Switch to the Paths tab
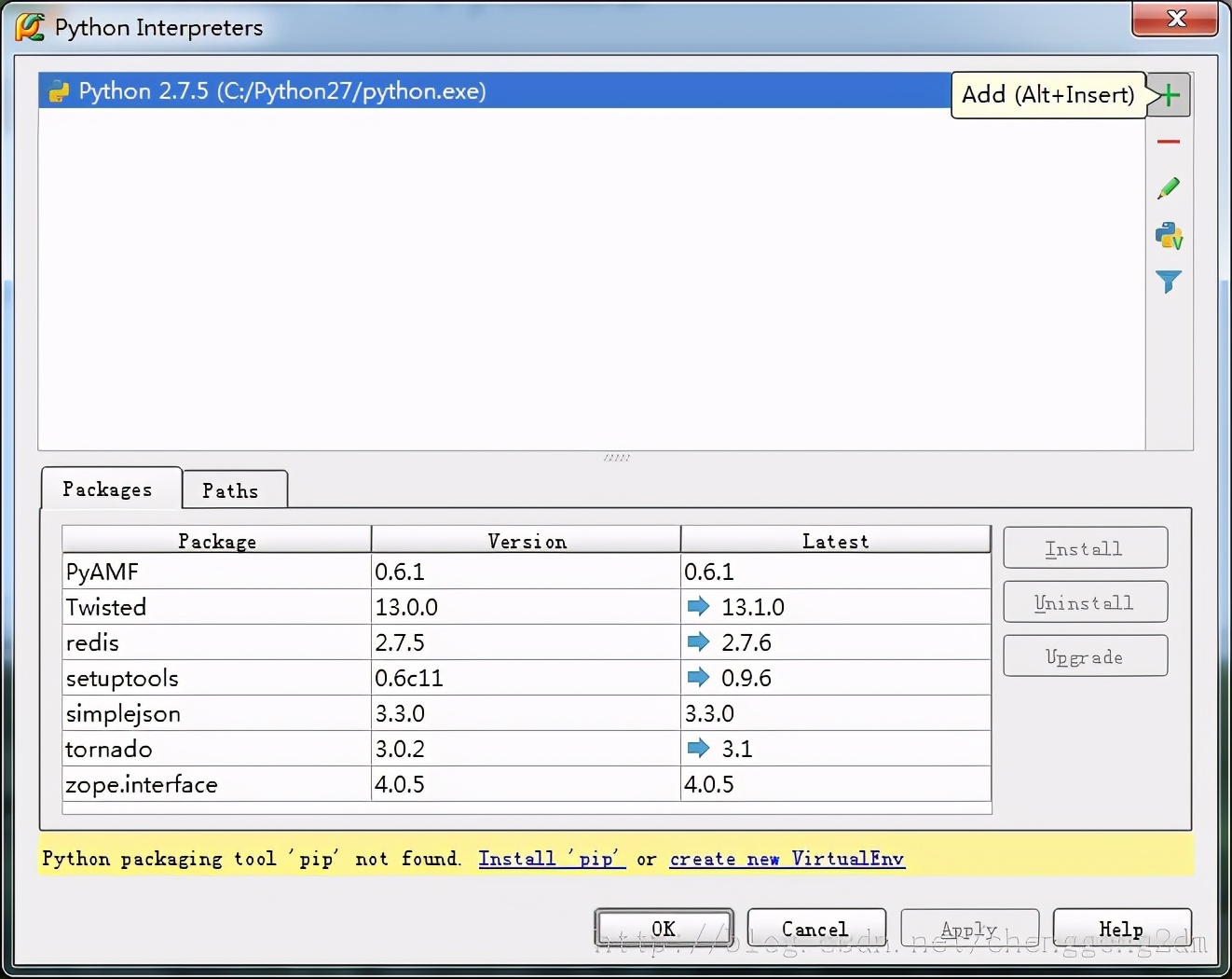This screenshot has height=979, width=1232. click(x=230, y=490)
